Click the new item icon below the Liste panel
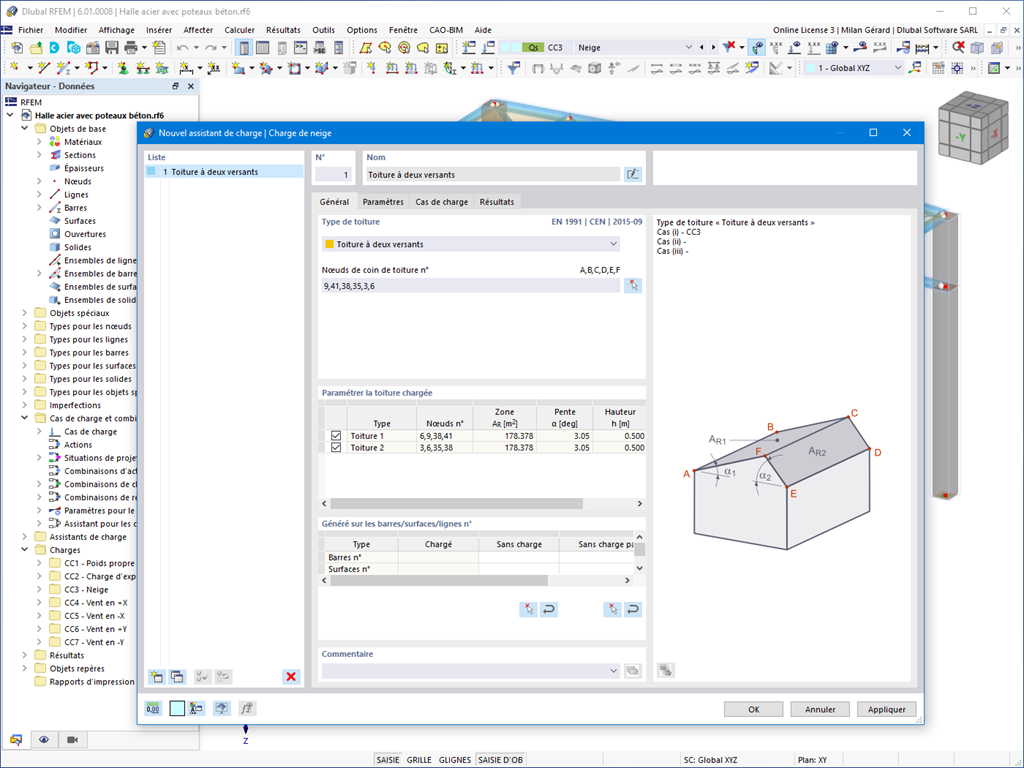The width and height of the screenshot is (1024, 768). tap(156, 677)
